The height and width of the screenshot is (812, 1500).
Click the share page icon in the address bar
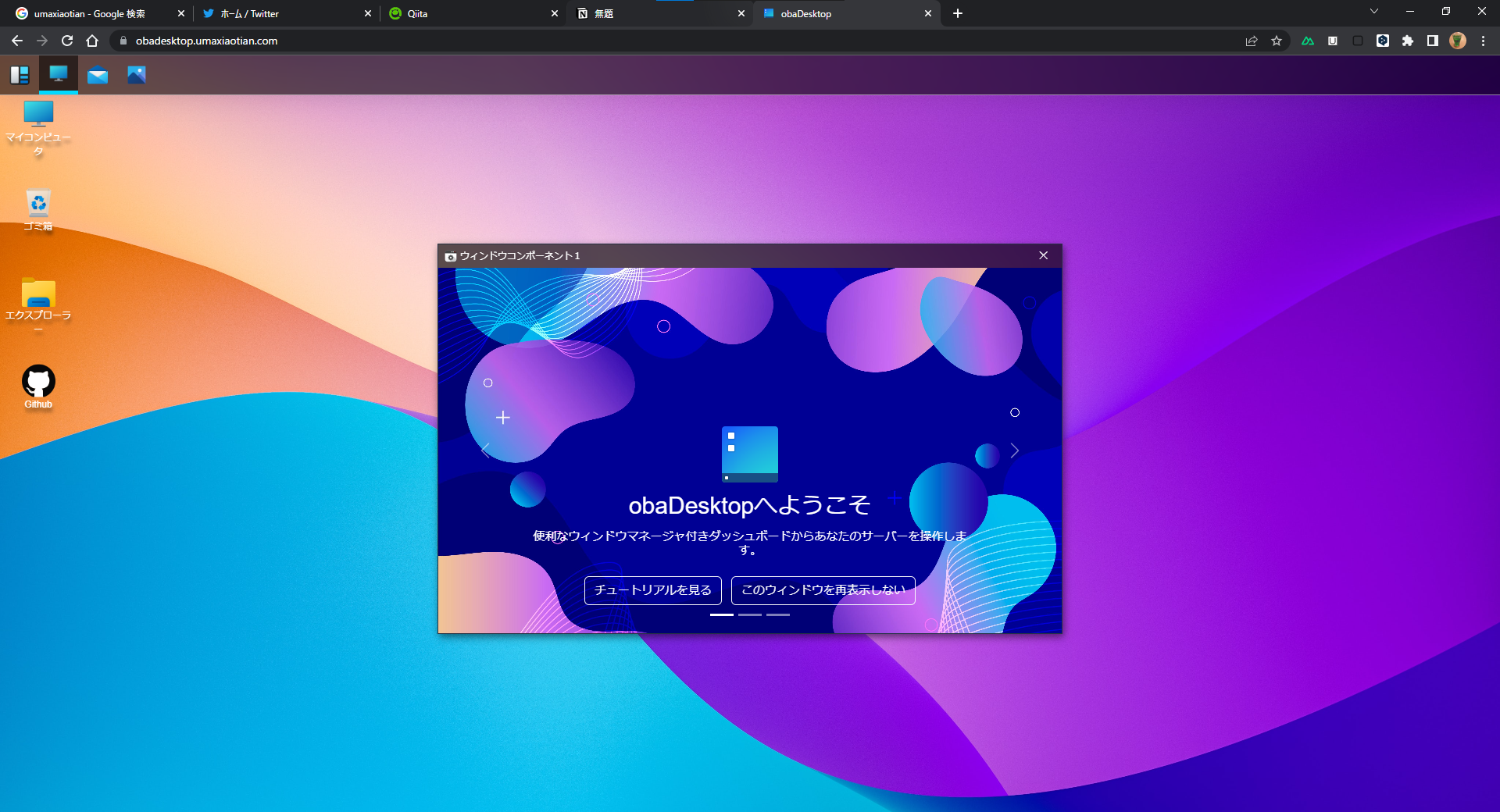tap(1252, 41)
